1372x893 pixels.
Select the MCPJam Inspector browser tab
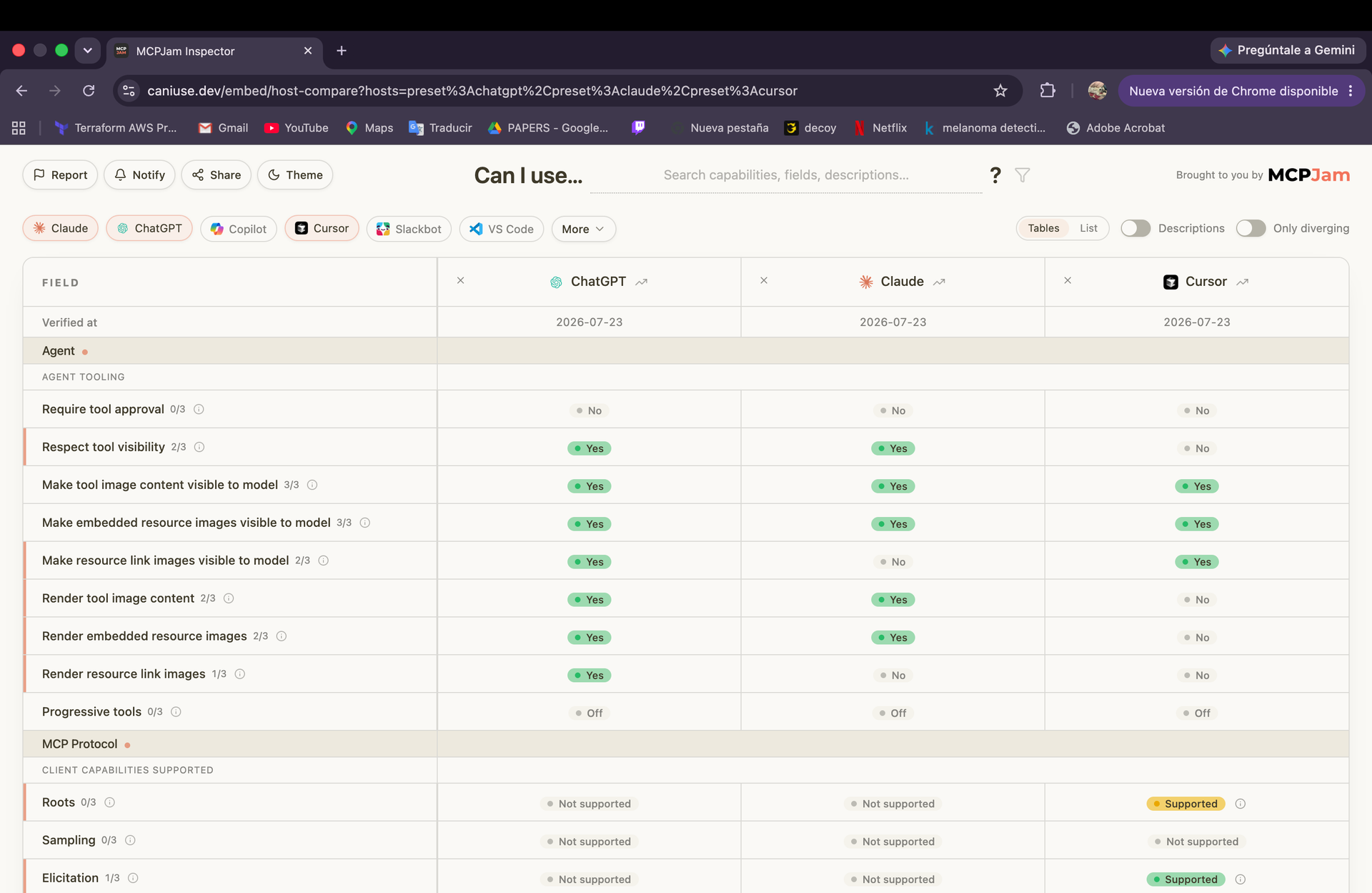pyautogui.click(x=214, y=51)
